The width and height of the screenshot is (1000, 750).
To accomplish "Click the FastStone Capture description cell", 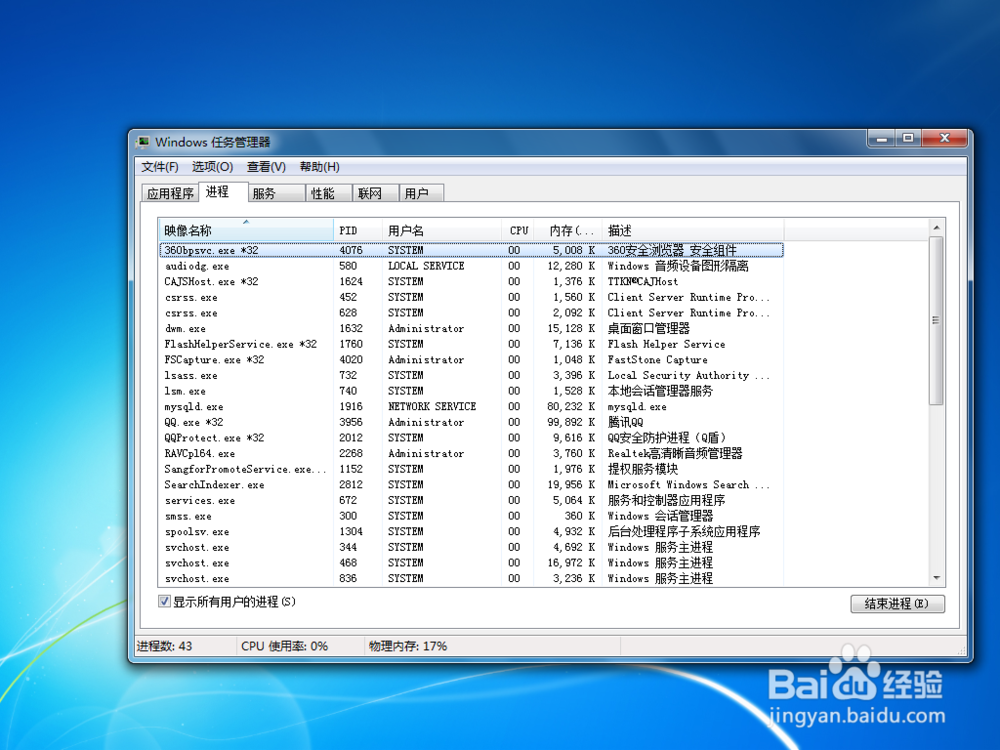I will pos(657,360).
